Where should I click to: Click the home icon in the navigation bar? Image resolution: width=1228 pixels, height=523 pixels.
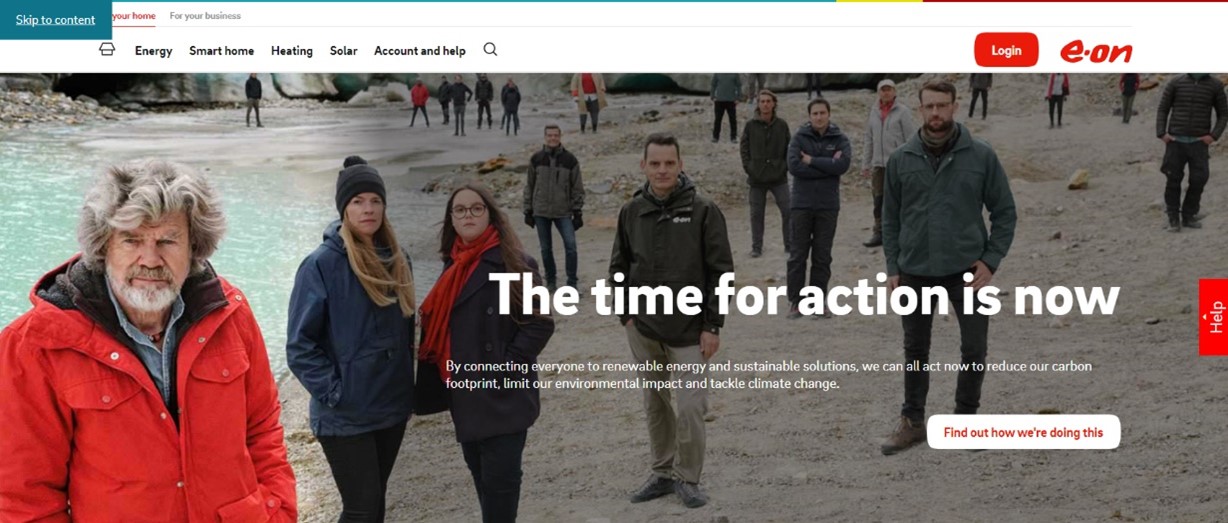coord(107,49)
